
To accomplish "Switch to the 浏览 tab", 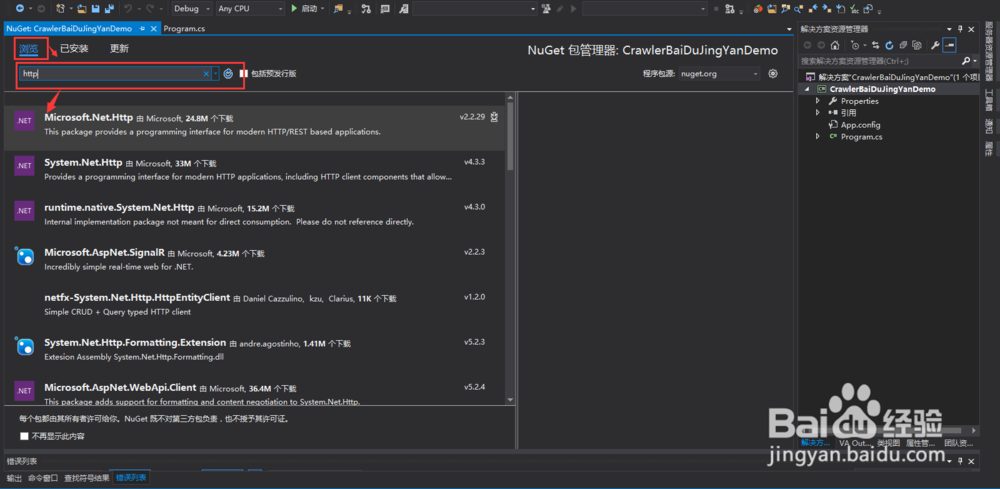I will tap(29, 48).
